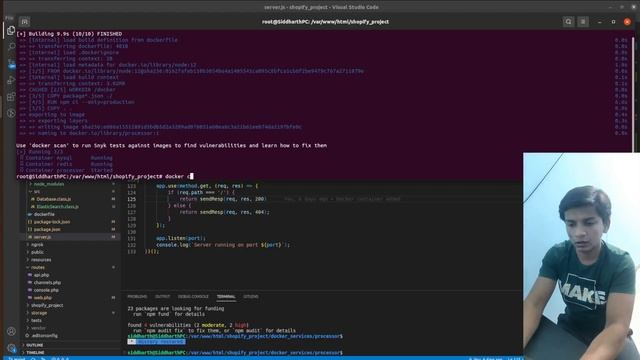Open the dockerfile in explorer
This screenshot has width=640, height=360.
coord(44,214)
